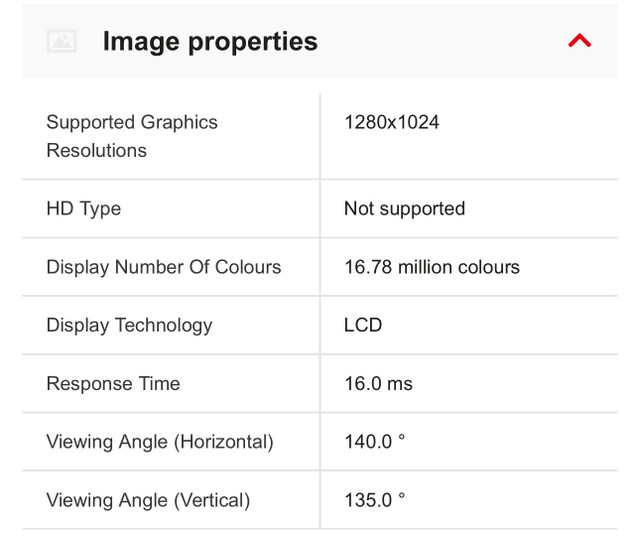
Task: Click the LCD value
Action: [363, 325]
